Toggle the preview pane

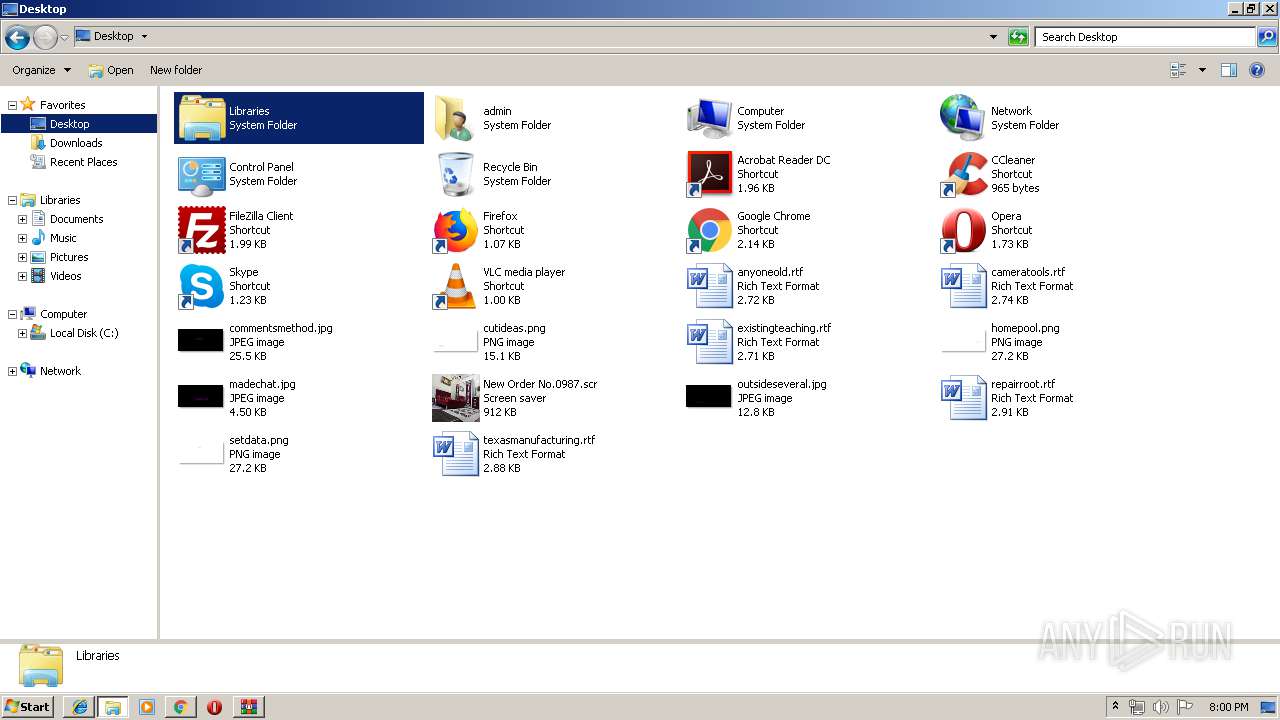pos(1229,70)
